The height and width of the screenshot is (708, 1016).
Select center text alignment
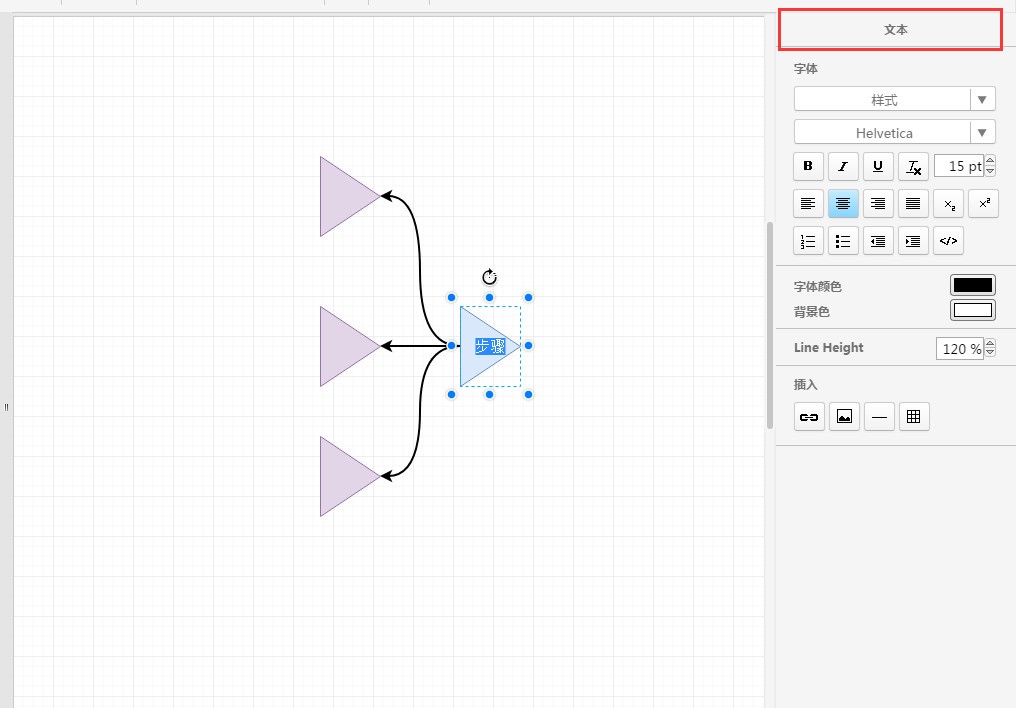843,204
